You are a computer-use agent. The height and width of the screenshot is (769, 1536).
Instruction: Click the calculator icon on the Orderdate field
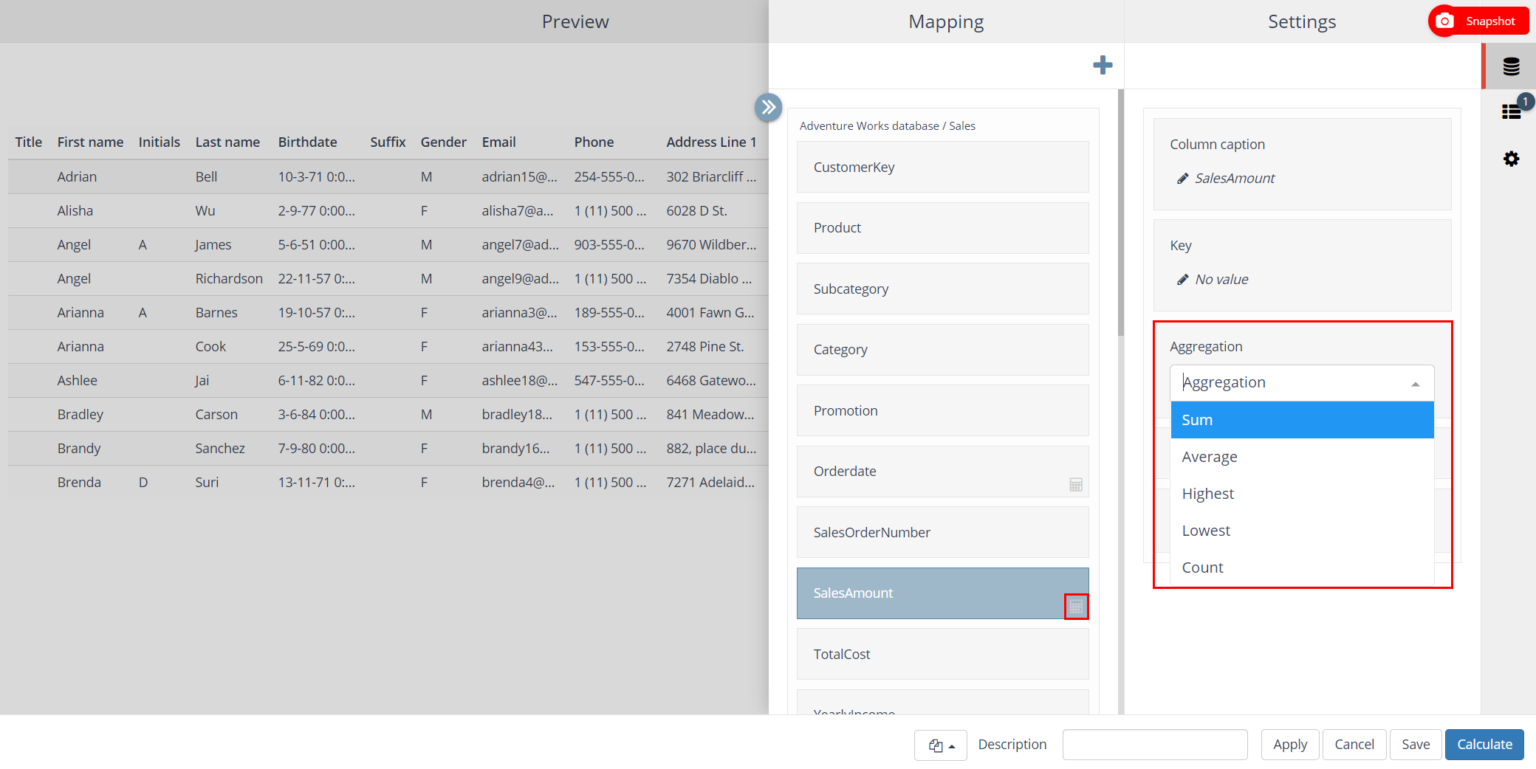pyautogui.click(x=1076, y=485)
